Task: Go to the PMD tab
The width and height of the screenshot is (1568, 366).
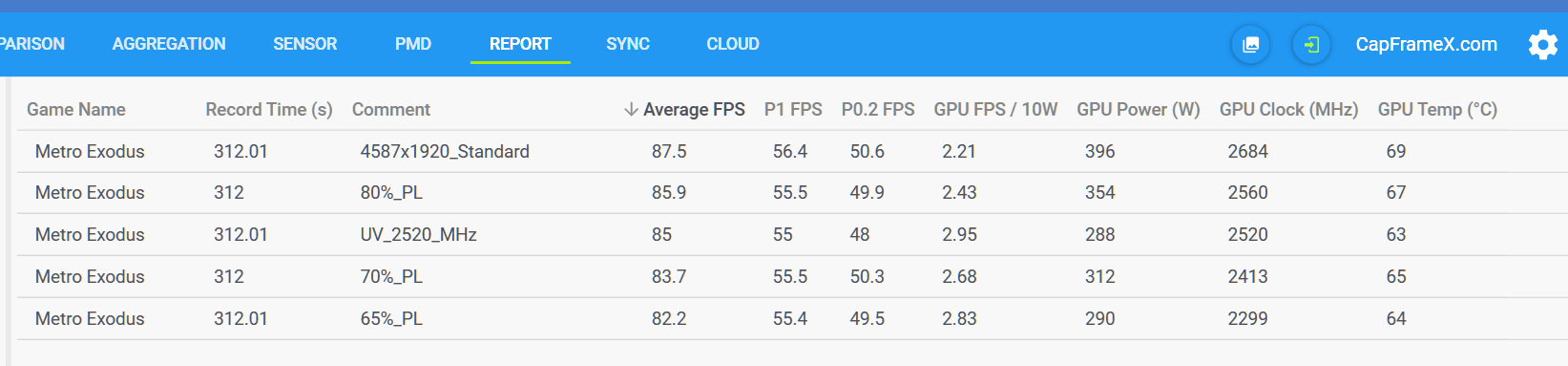Action: pyautogui.click(x=413, y=44)
